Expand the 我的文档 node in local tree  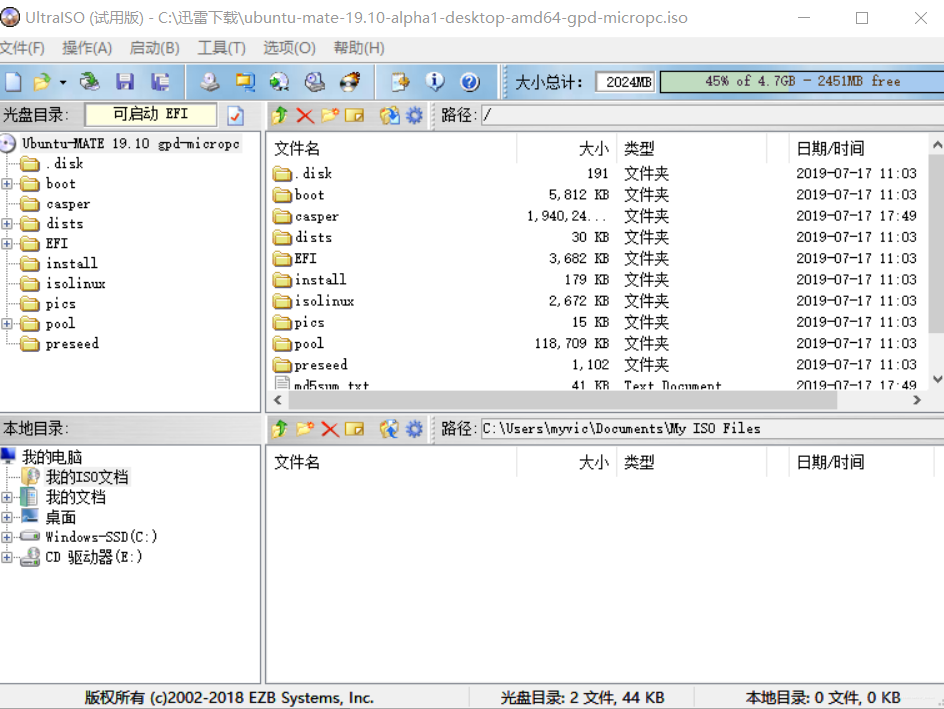(x=7, y=497)
